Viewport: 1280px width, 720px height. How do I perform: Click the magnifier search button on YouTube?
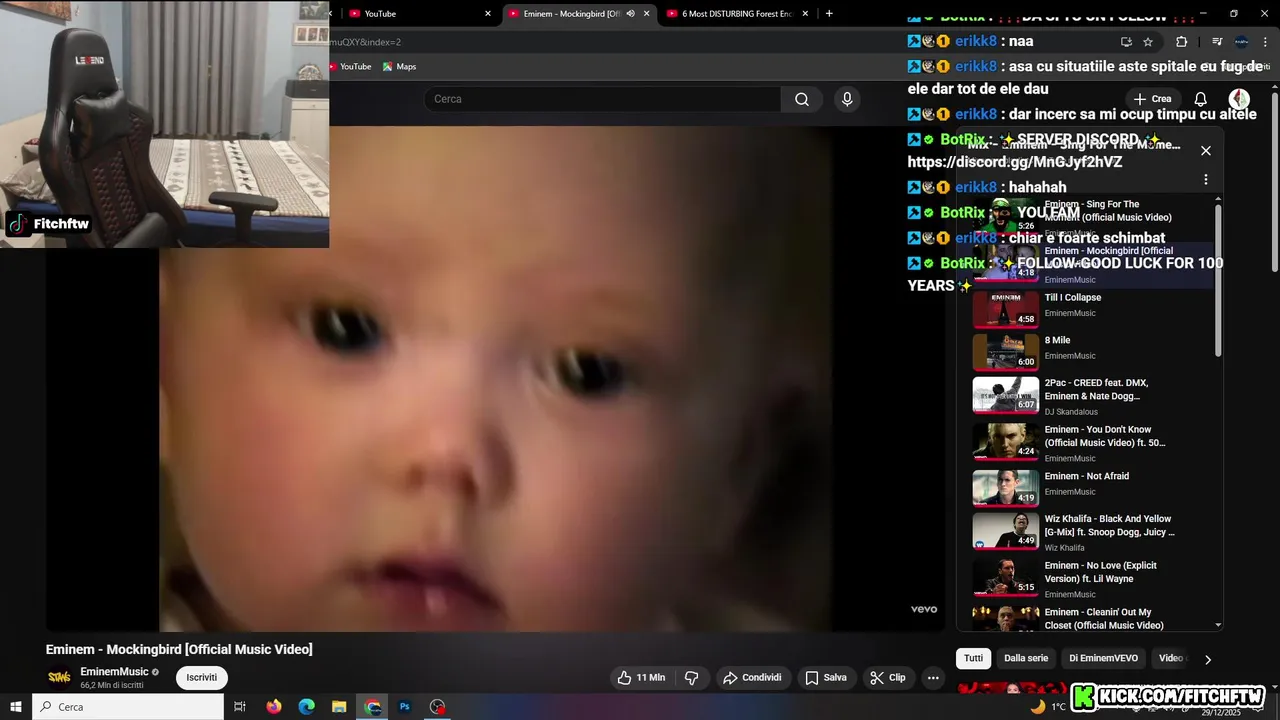pos(802,99)
